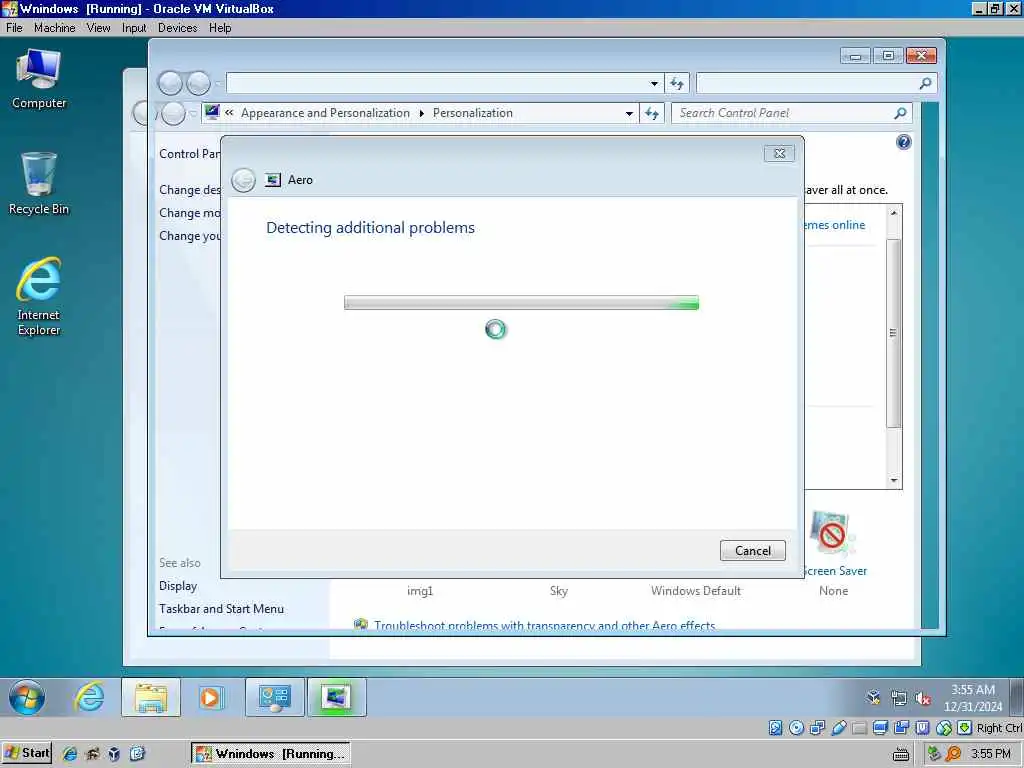The height and width of the screenshot is (768, 1024).
Task: Open Windows Explorer on the guest taskbar
Action: [x=151, y=697]
